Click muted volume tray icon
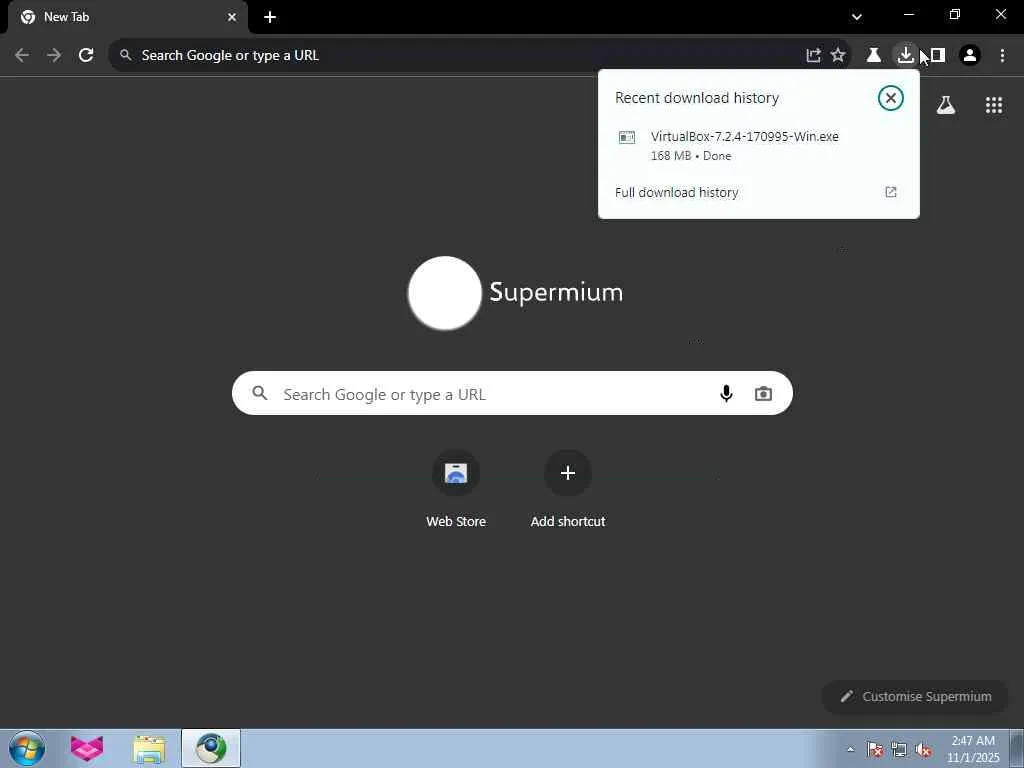The width and height of the screenshot is (1024, 768). coord(923,749)
